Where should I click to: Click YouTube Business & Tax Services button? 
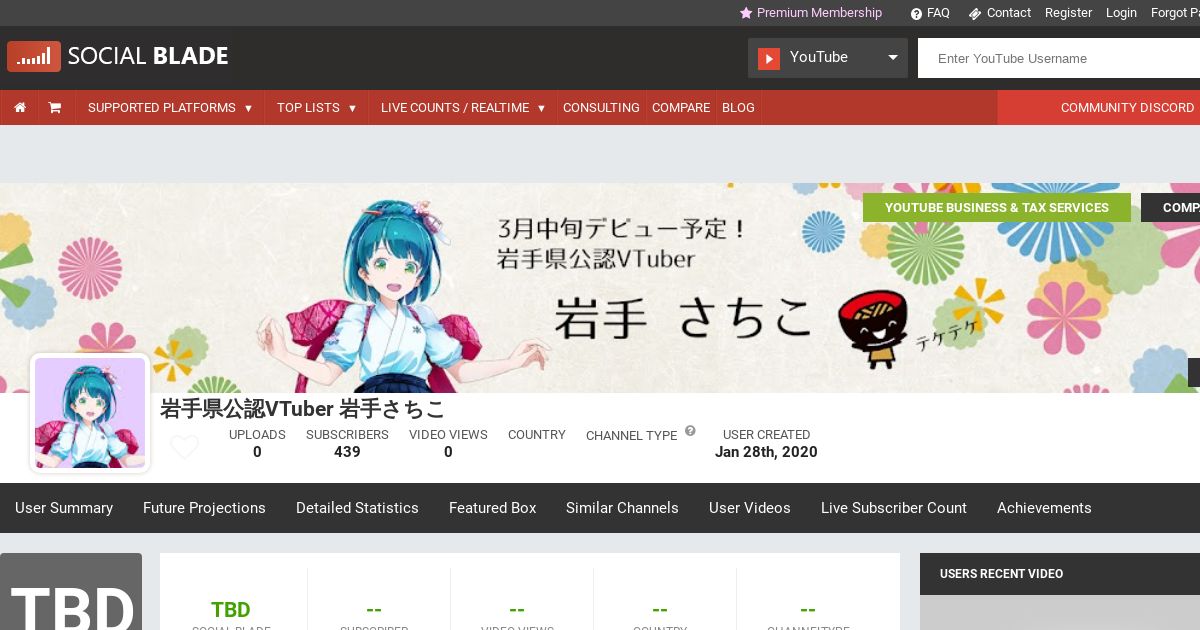click(997, 208)
